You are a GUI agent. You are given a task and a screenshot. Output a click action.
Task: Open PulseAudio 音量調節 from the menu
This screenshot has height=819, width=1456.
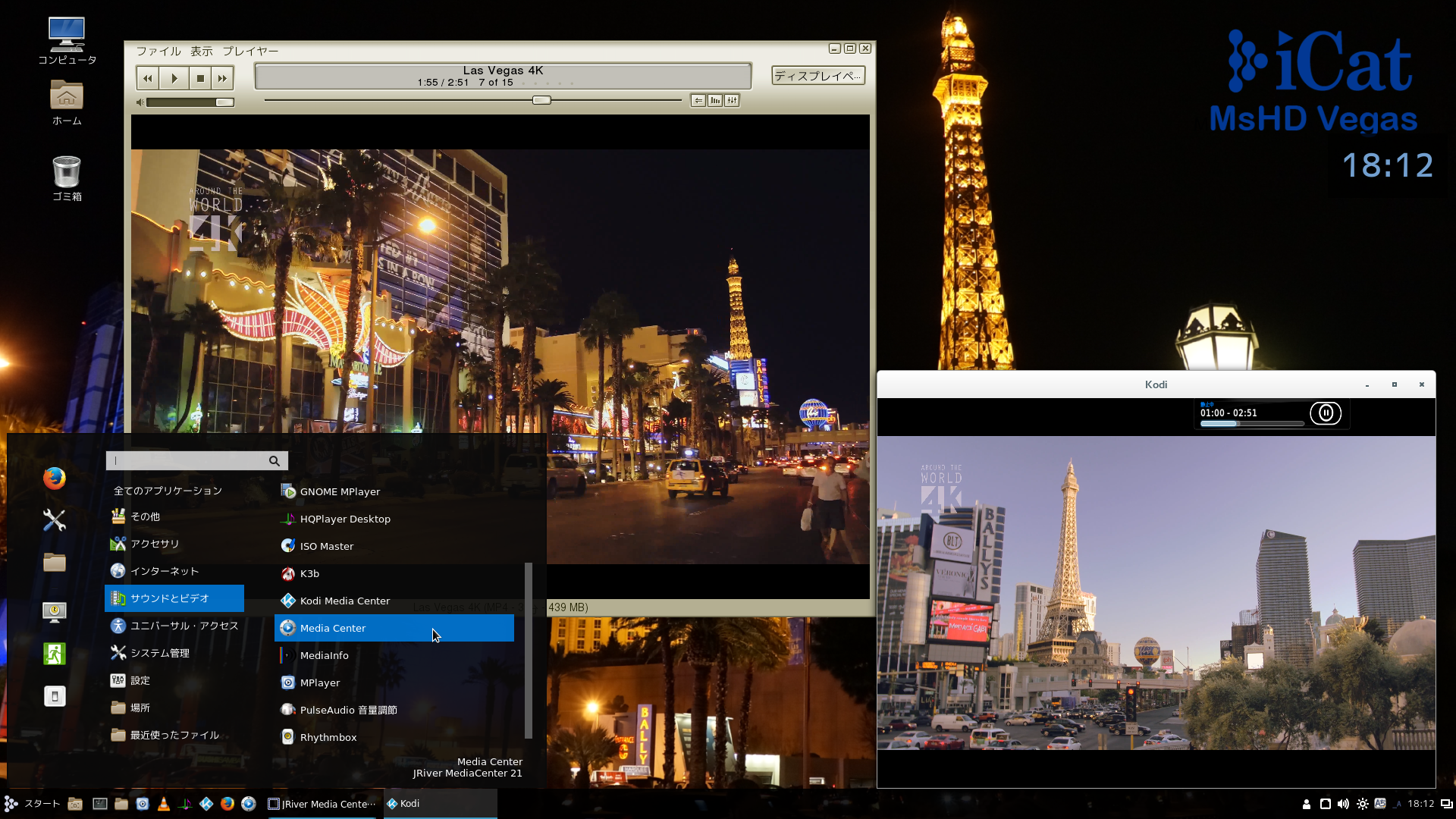click(x=394, y=710)
